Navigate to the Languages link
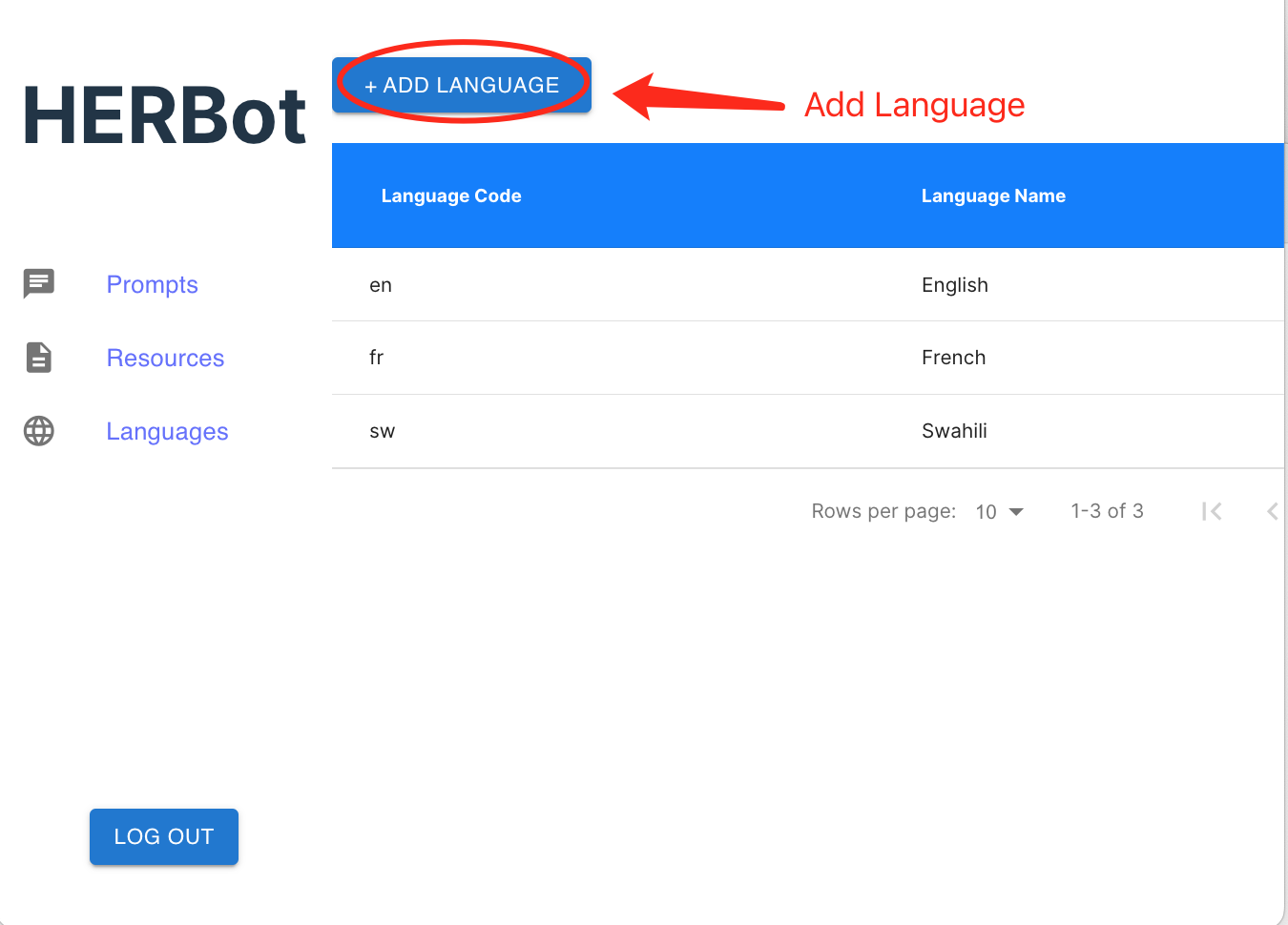Viewport: 1288px width, 925px height. (x=167, y=432)
